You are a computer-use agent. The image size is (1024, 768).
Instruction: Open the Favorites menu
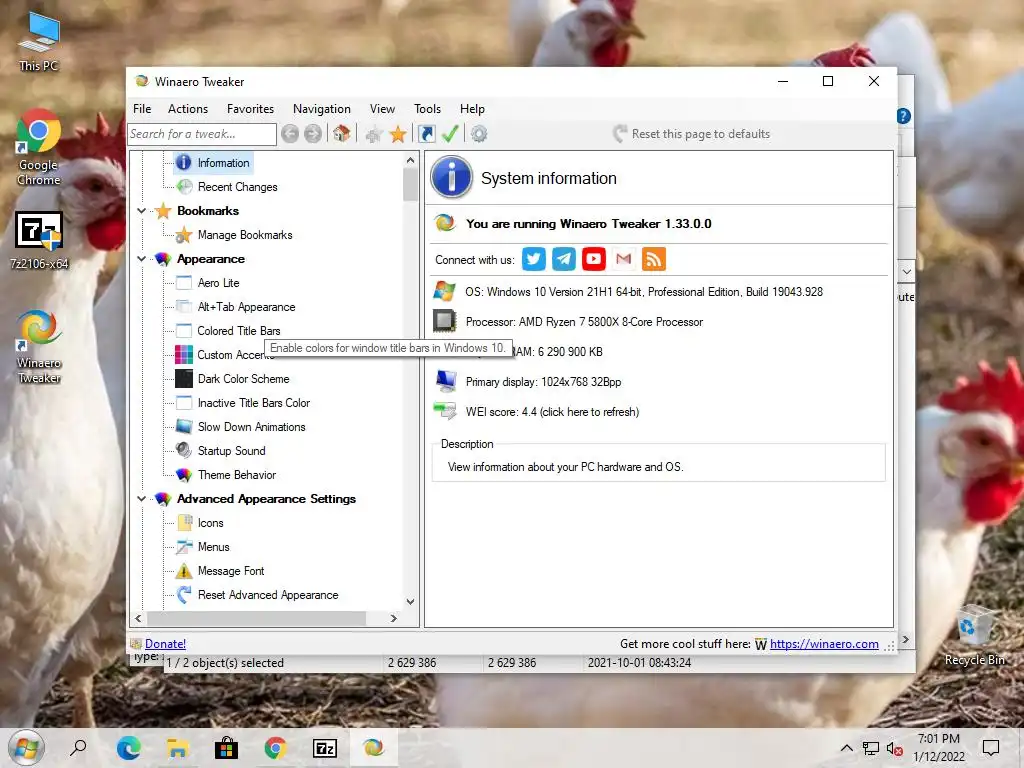(x=251, y=109)
